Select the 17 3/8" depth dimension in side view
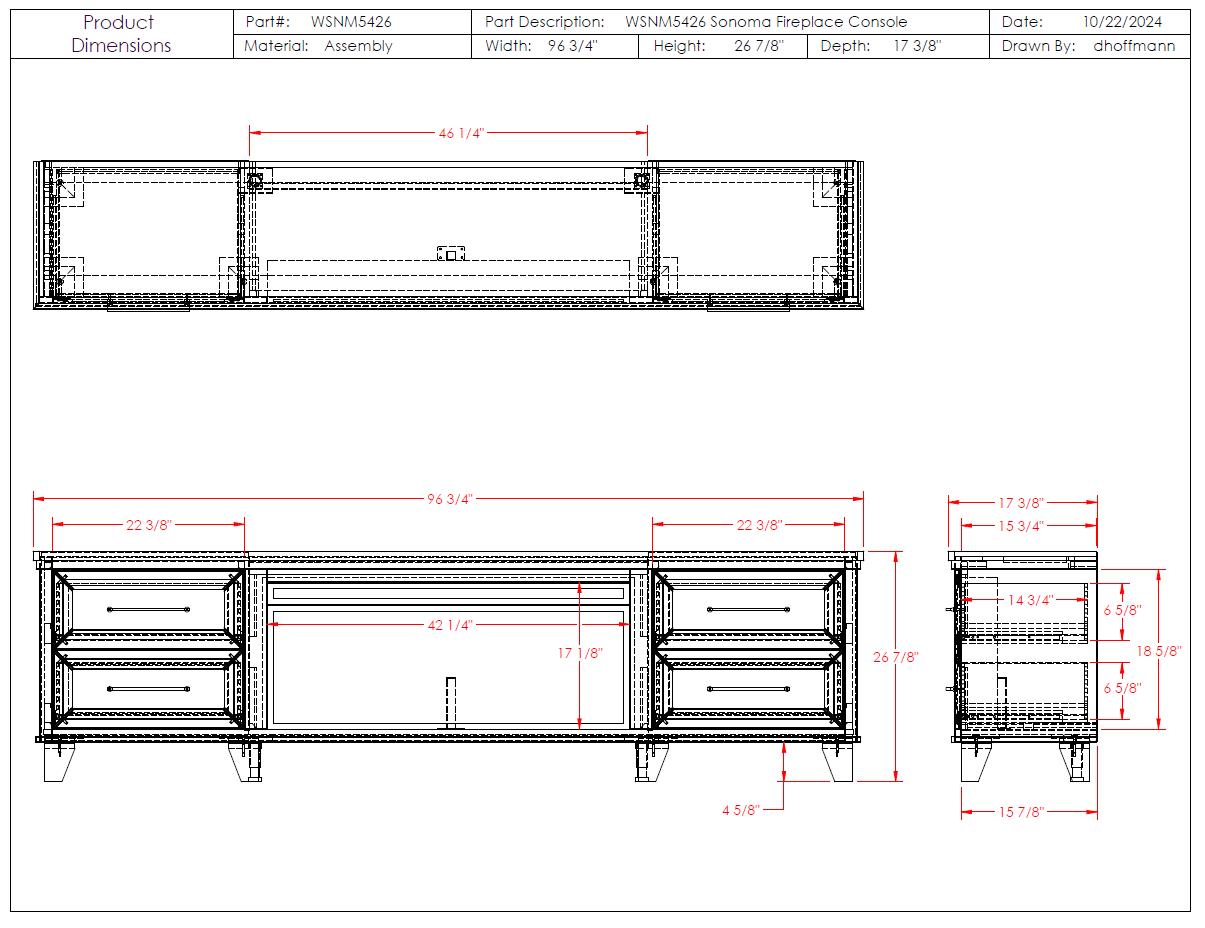Screen dimensions: 1205x928 point(1022,503)
